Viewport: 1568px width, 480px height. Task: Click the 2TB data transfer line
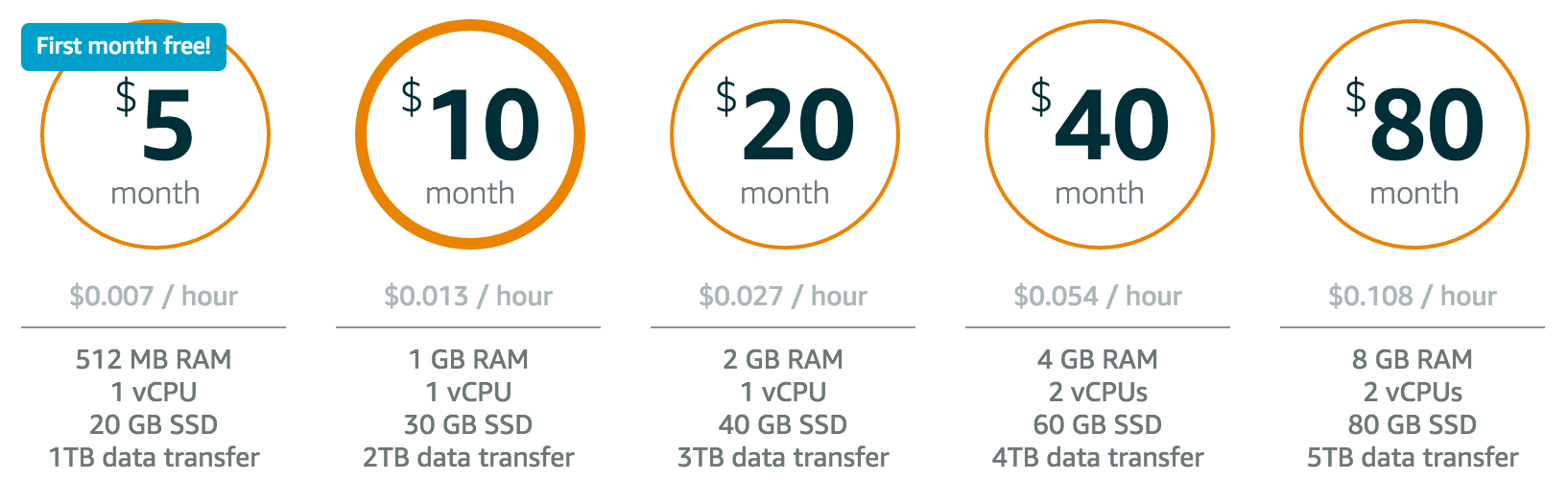click(x=468, y=457)
